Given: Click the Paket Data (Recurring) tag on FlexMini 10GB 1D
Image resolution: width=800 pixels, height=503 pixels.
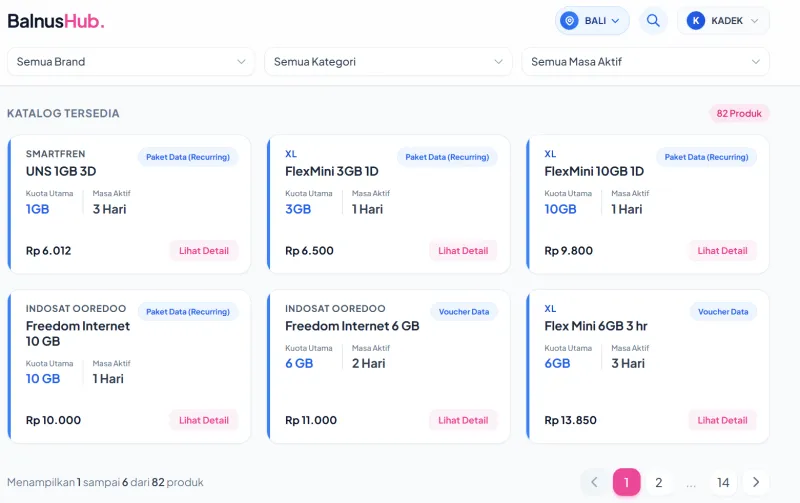Looking at the screenshot, I should (x=706, y=157).
